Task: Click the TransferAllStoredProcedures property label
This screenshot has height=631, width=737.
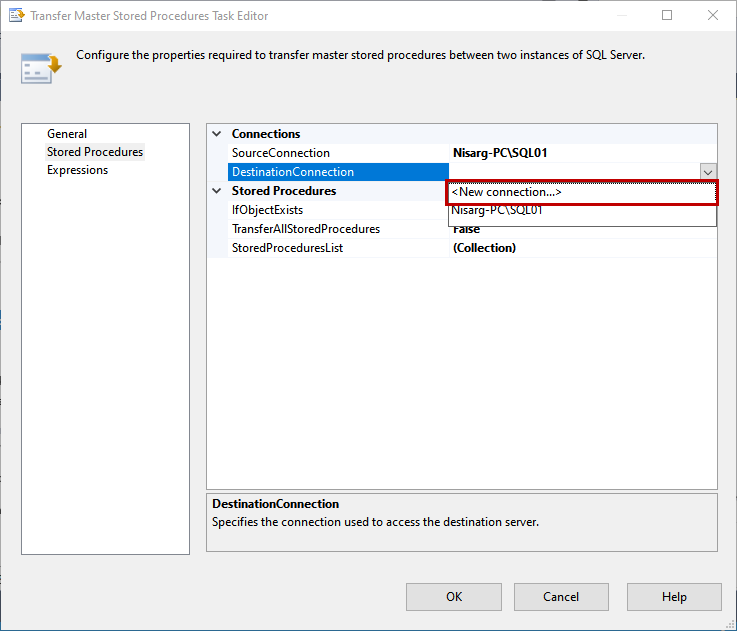Action: click(306, 229)
